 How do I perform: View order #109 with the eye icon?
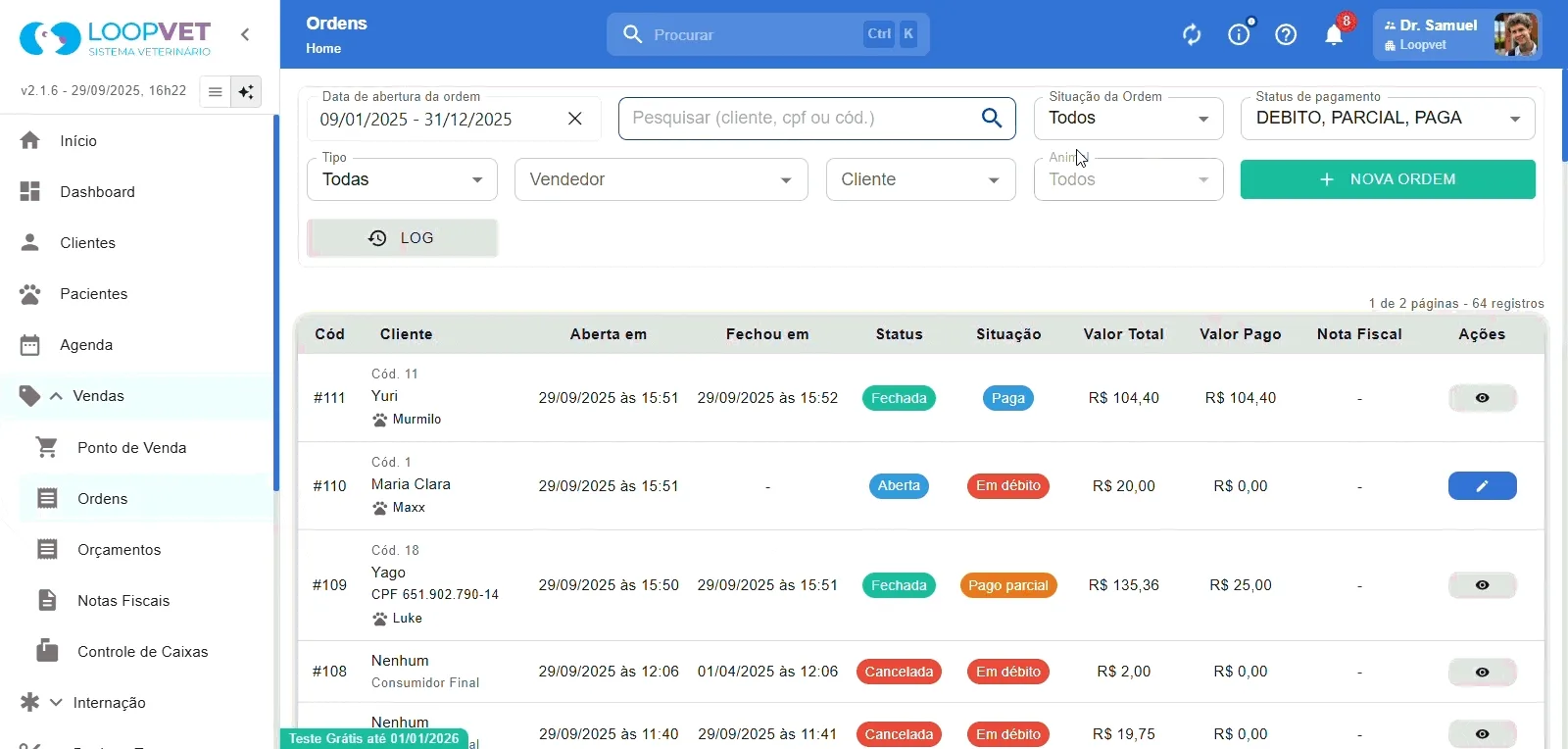tap(1482, 585)
